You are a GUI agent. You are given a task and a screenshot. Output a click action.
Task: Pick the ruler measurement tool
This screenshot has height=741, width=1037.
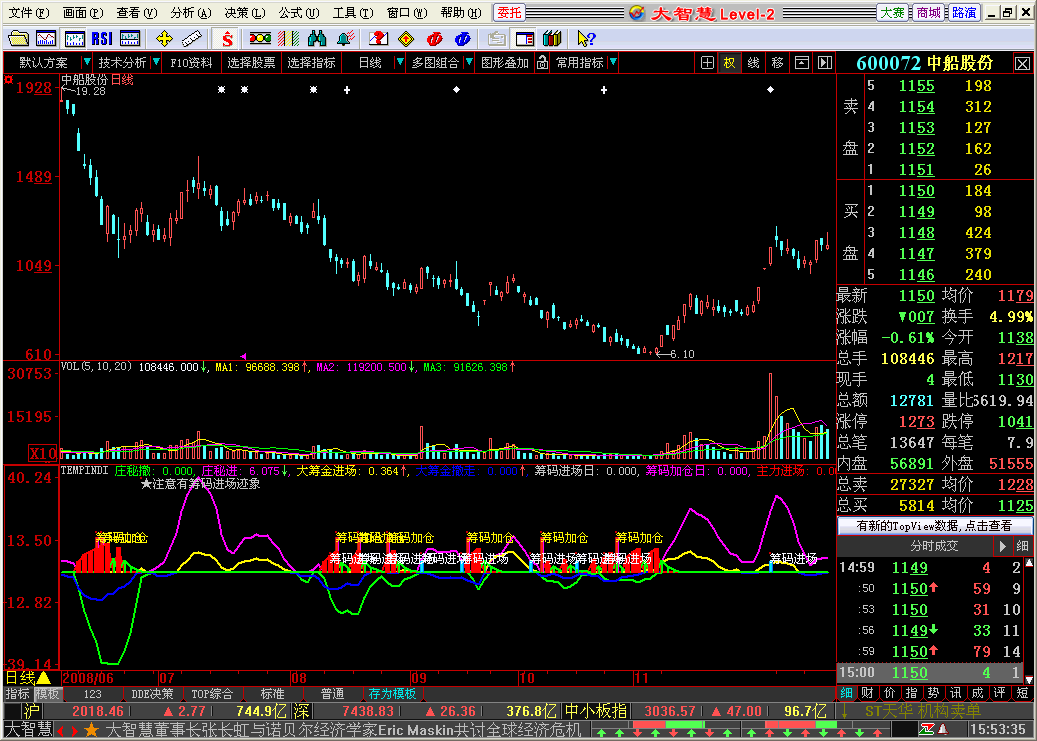coord(192,38)
